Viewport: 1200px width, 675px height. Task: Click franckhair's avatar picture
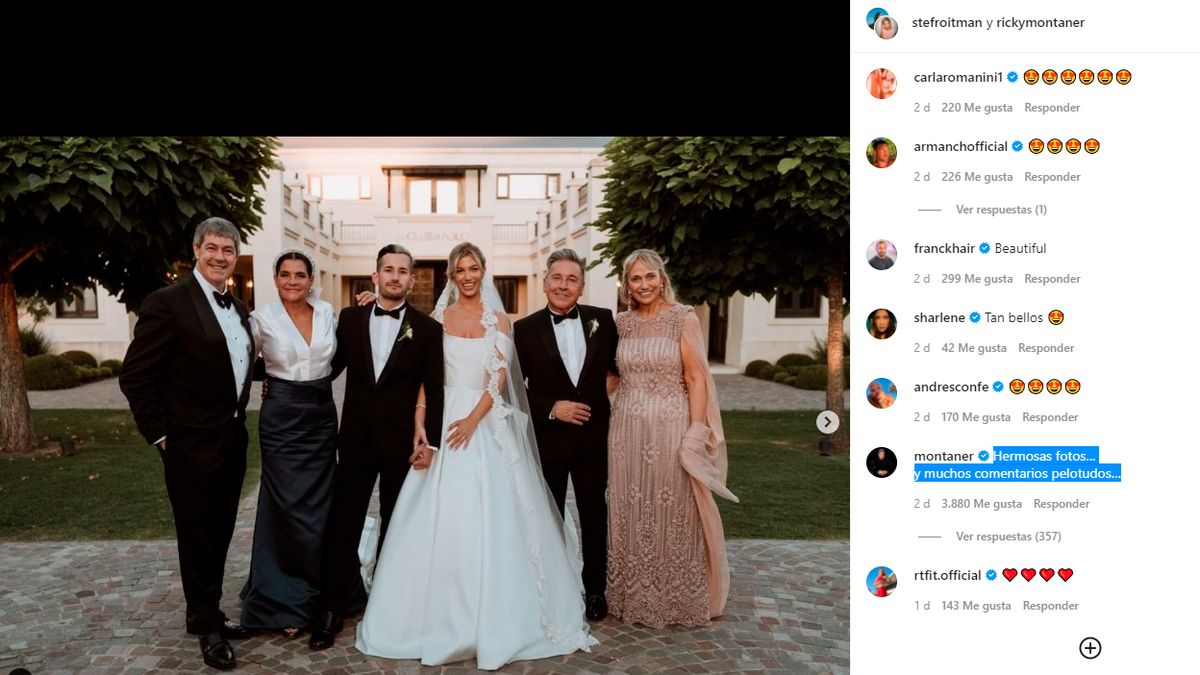[x=881, y=254]
